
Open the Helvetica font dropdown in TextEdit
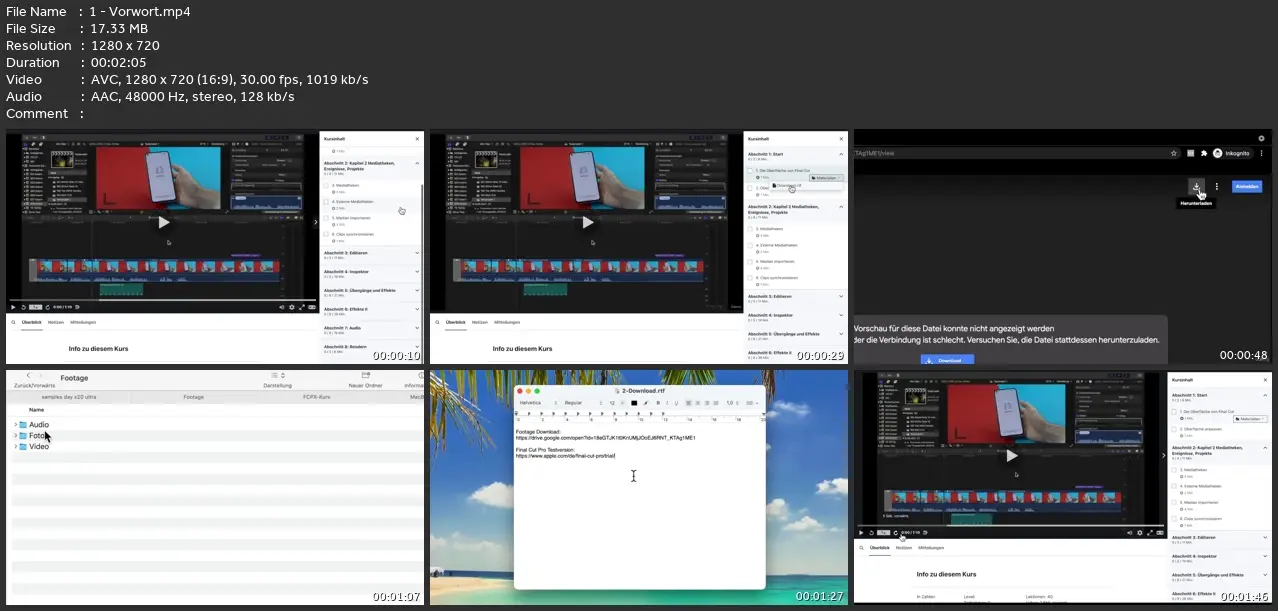(x=538, y=403)
